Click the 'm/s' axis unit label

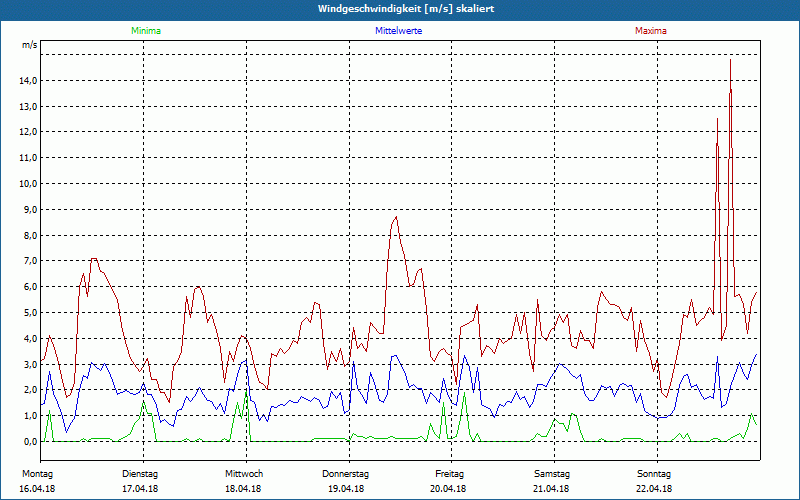click(x=30, y=45)
